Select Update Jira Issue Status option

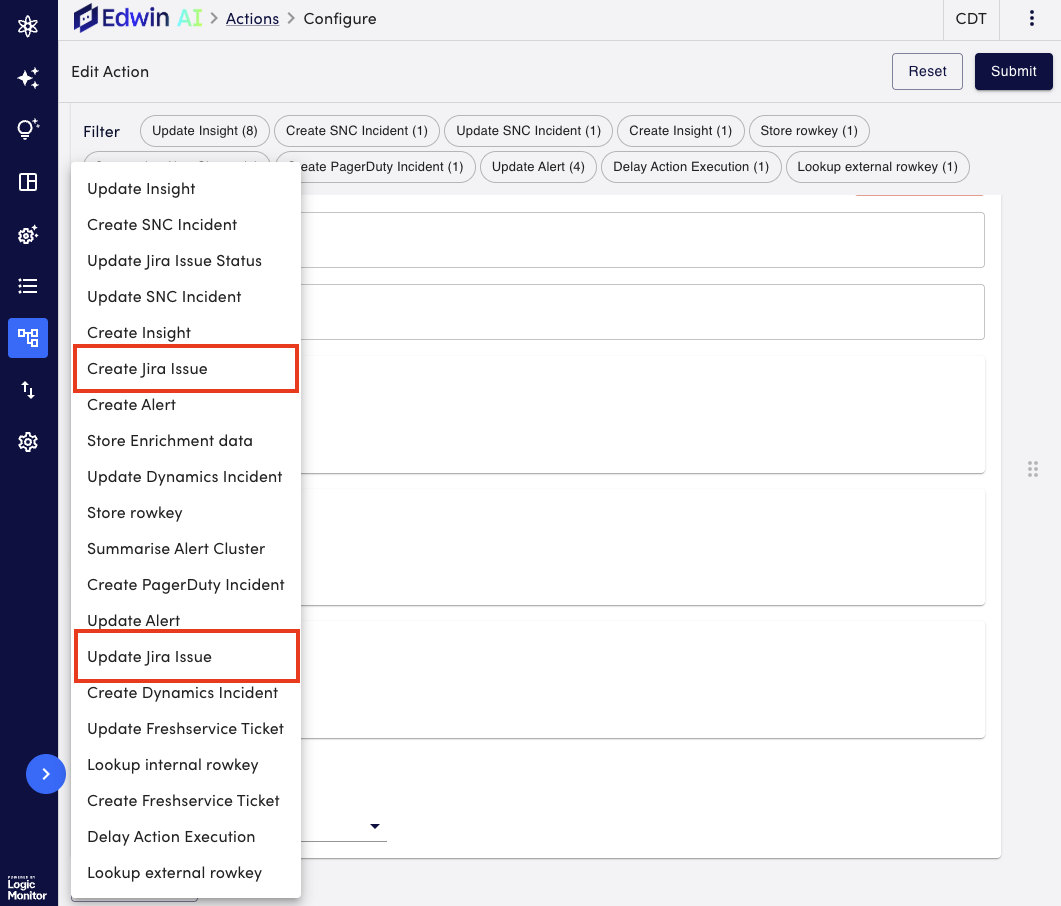pos(185,261)
